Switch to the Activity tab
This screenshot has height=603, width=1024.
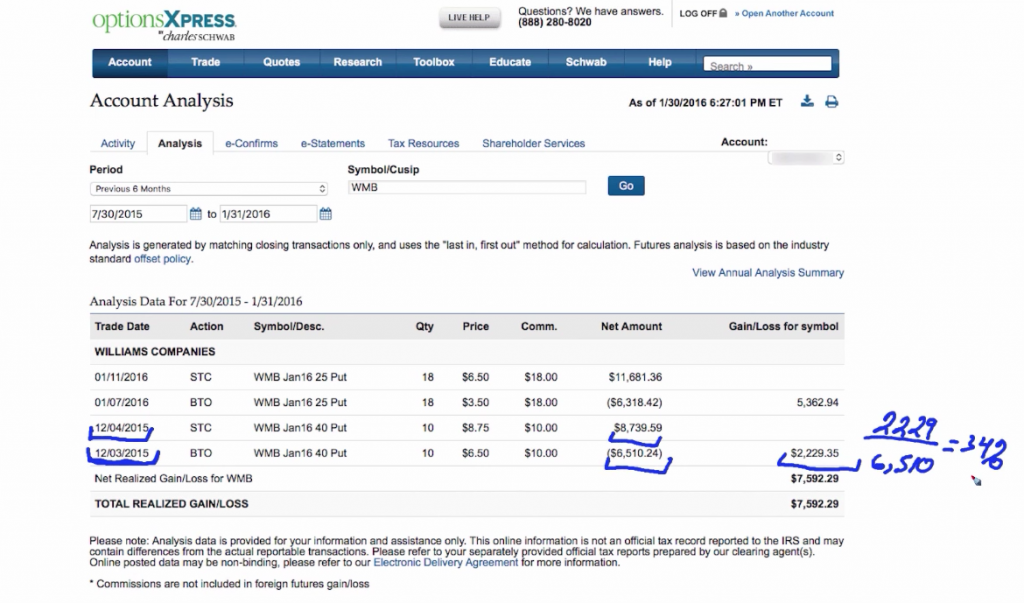[118, 143]
